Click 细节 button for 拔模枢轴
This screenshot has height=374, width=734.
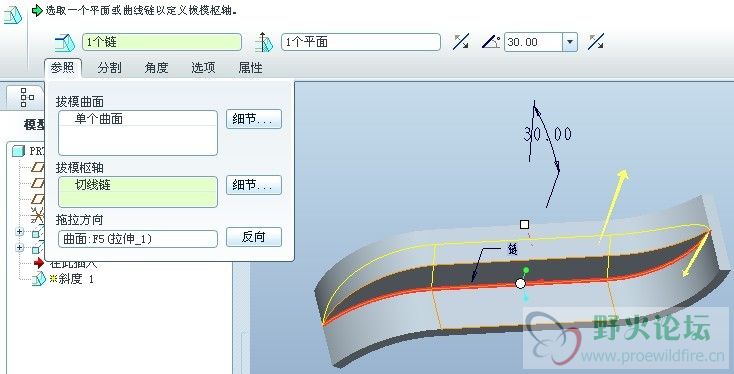pos(254,185)
